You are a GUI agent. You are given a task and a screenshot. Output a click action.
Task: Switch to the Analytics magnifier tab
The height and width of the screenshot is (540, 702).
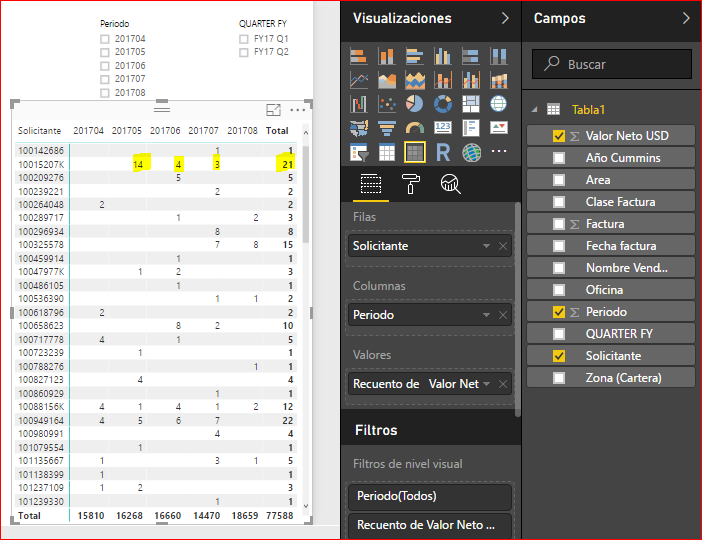coord(450,184)
